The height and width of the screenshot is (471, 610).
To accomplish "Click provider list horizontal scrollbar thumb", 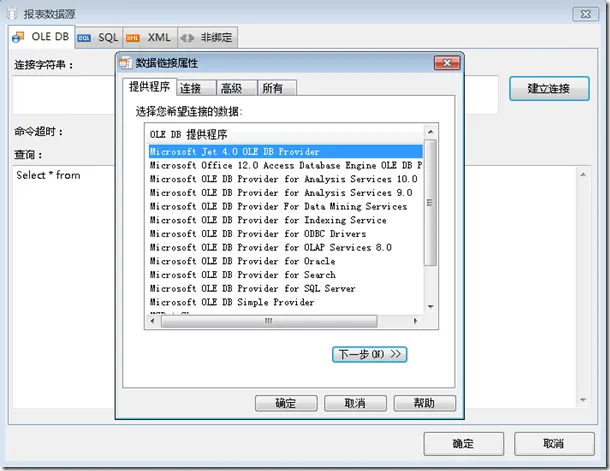I will [x=269, y=321].
